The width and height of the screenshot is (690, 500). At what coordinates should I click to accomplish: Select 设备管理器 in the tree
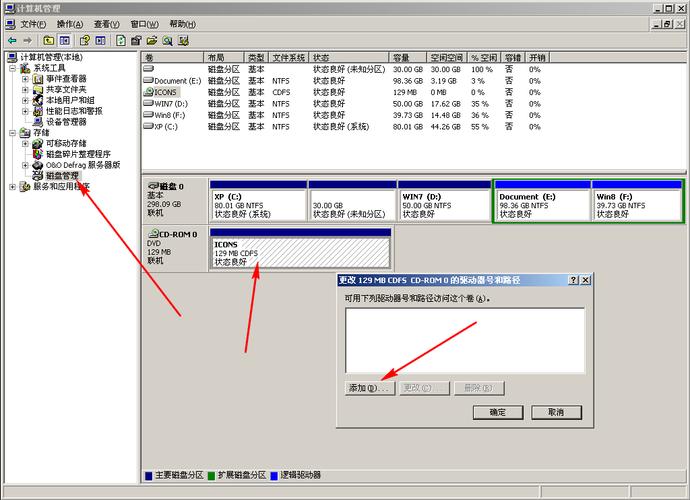tap(66, 122)
